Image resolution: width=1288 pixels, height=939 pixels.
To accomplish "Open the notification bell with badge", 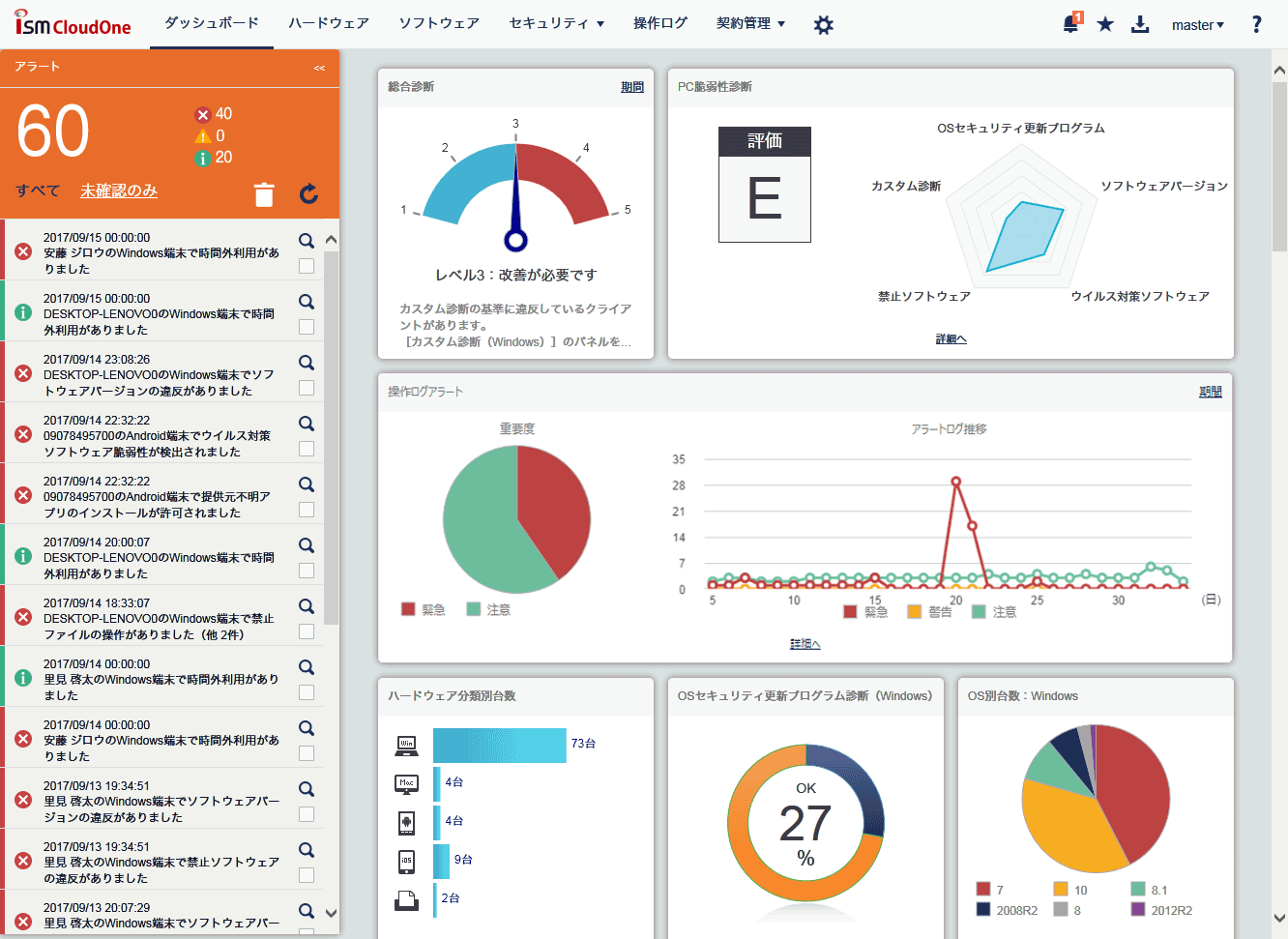I will coord(1071,23).
